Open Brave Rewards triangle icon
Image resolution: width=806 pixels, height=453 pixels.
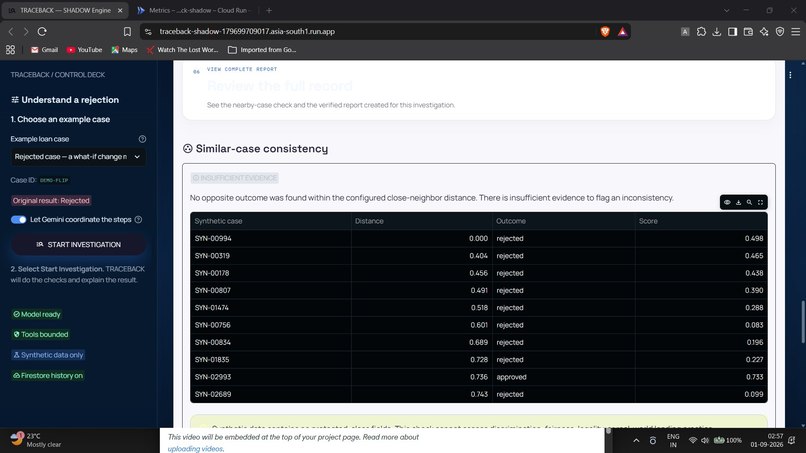pyautogui.click(x=622, y=31)
